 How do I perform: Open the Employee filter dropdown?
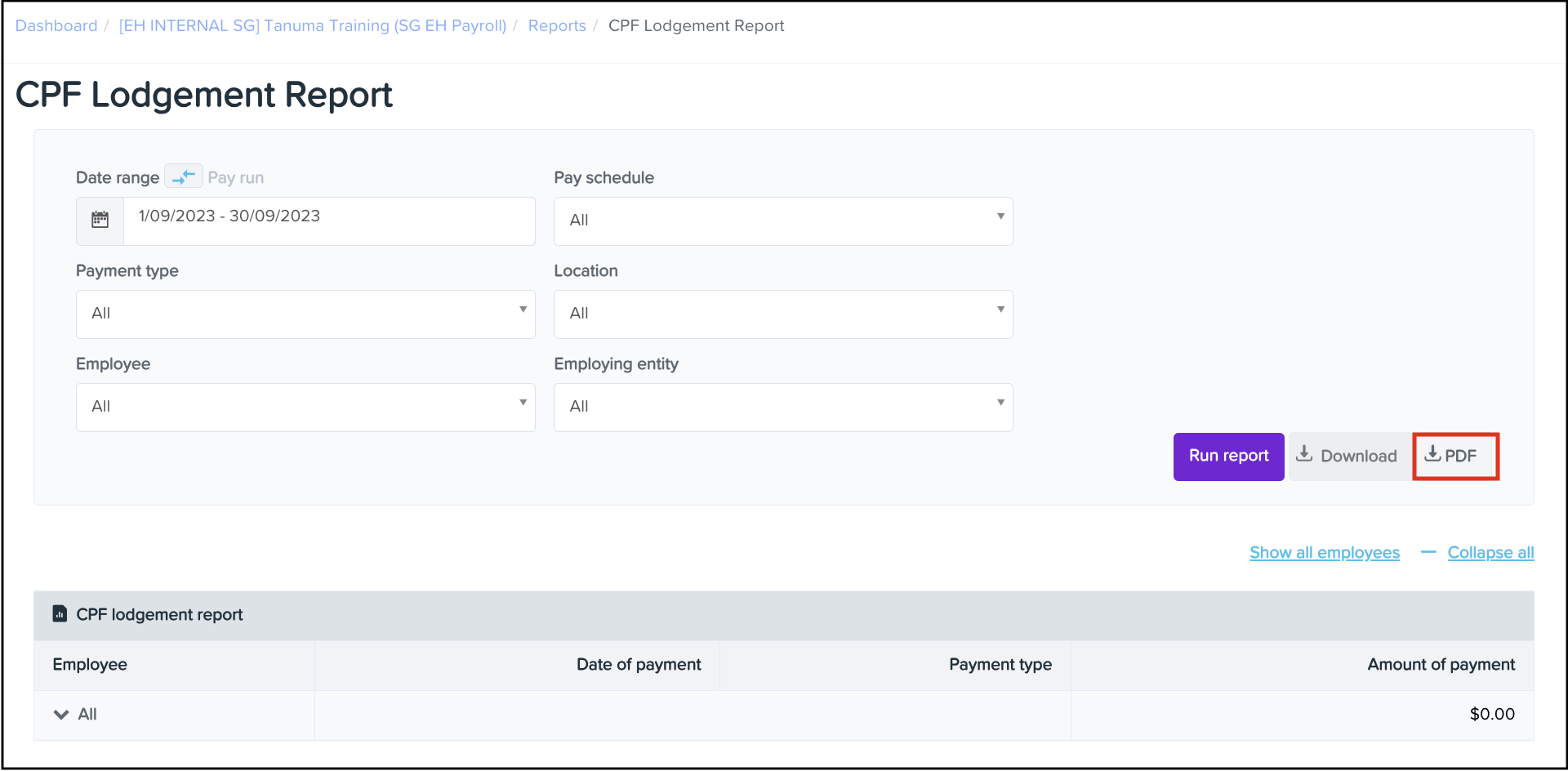305,407
